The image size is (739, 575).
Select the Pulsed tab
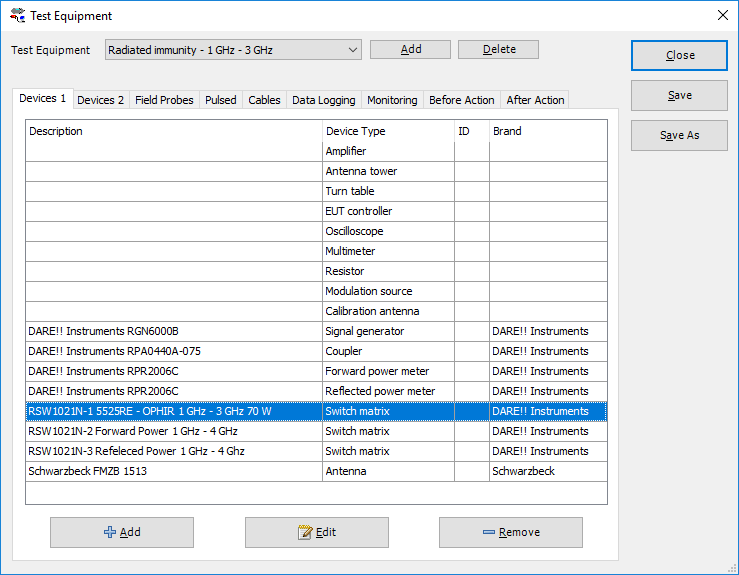coord(220,100)
